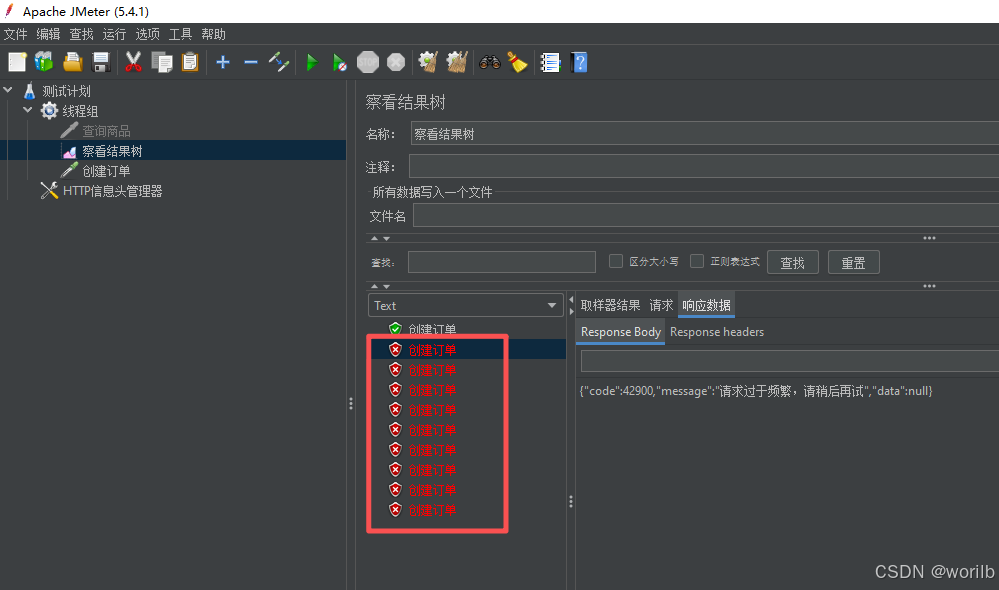Click collapse arrows above the Text dropdown
Screen dimensions: 999x590
pos(380,286)
